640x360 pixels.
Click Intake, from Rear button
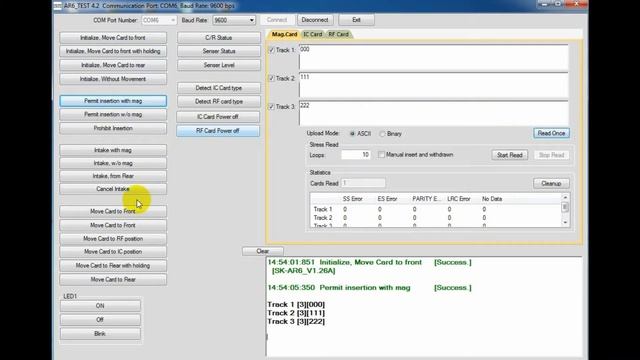pyautogui.click(x=113, y=176)
